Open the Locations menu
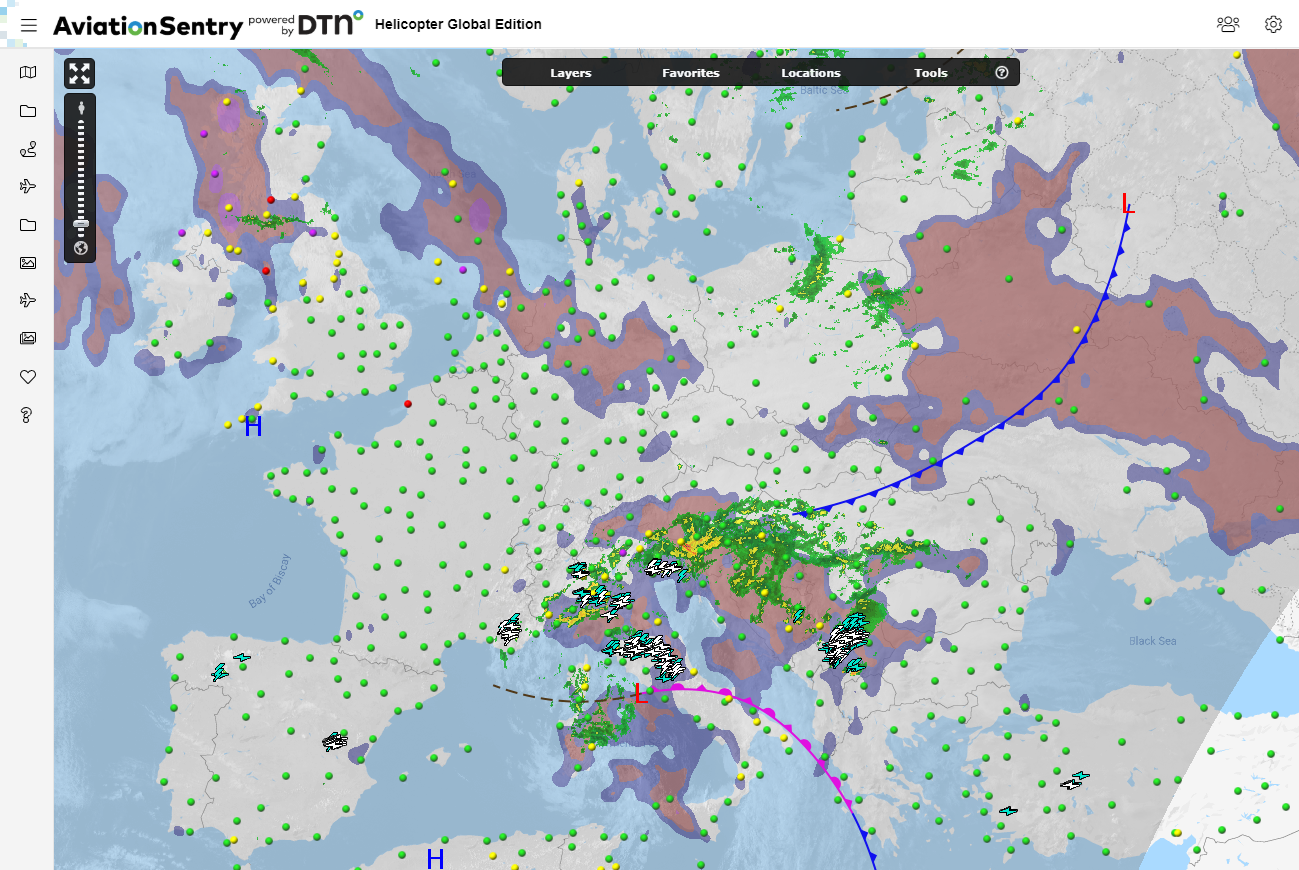 [811, 72]
